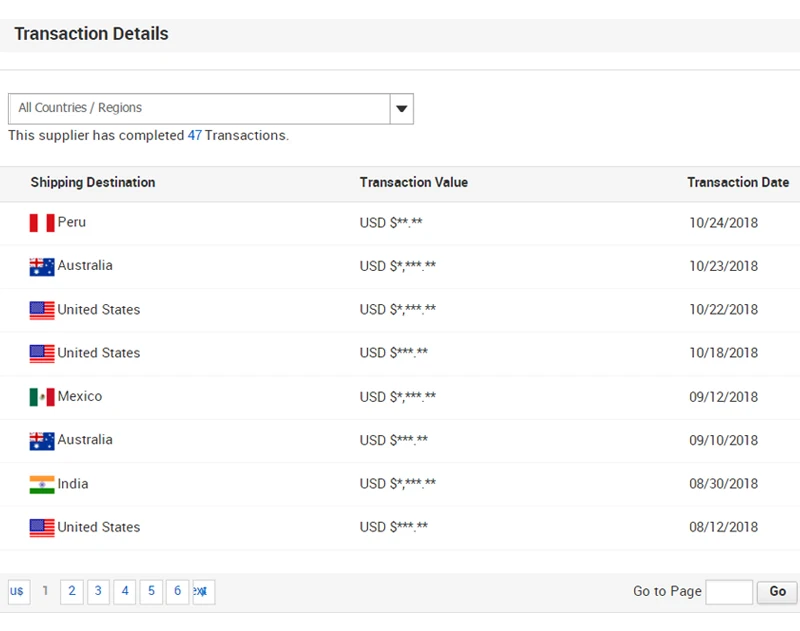Click the date 08/30/2018
Screen dimensions: 800x631
click(723, 484)
